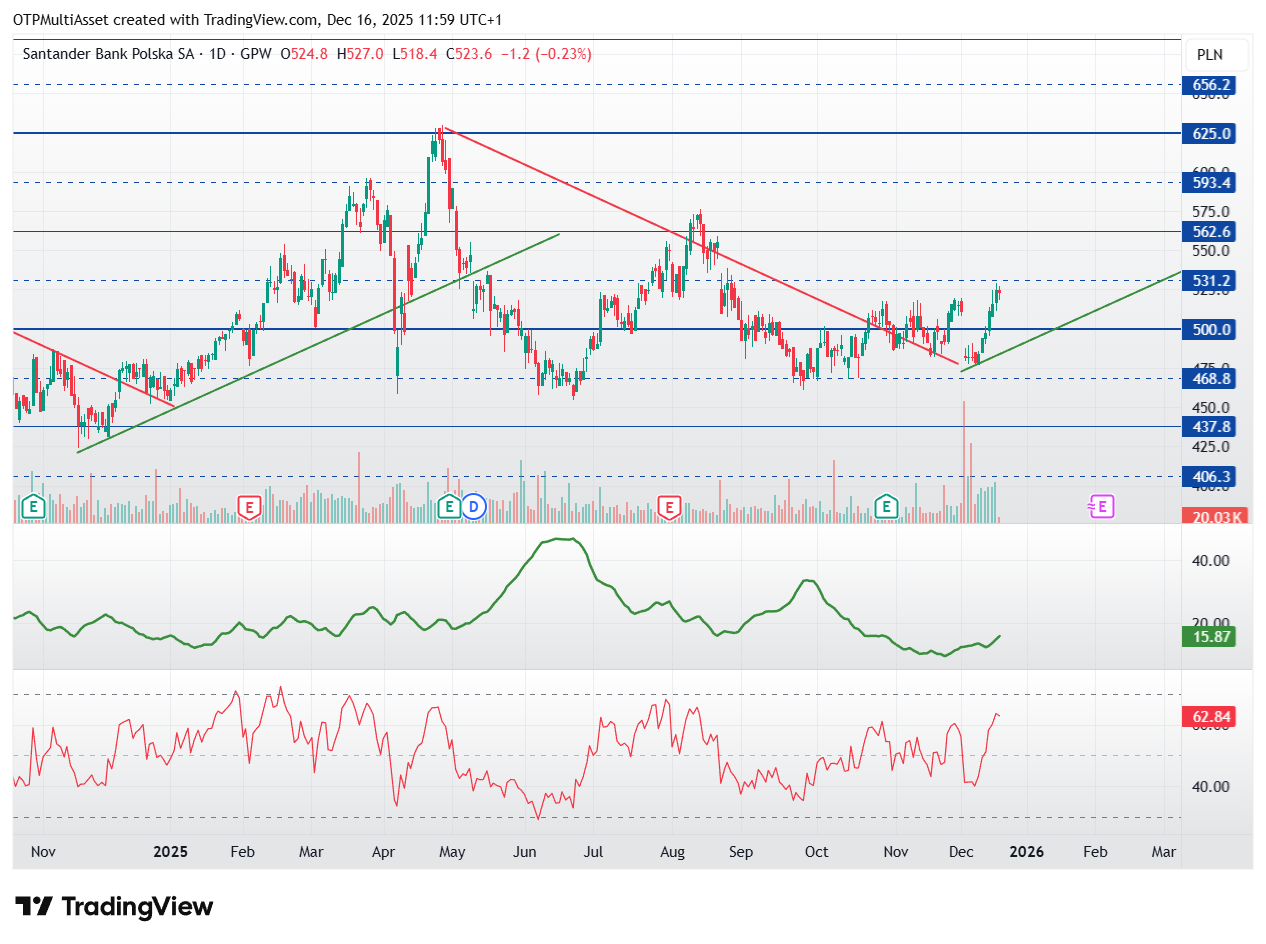
Task: Open the PLN currency selector
Action: point(1216,55)
